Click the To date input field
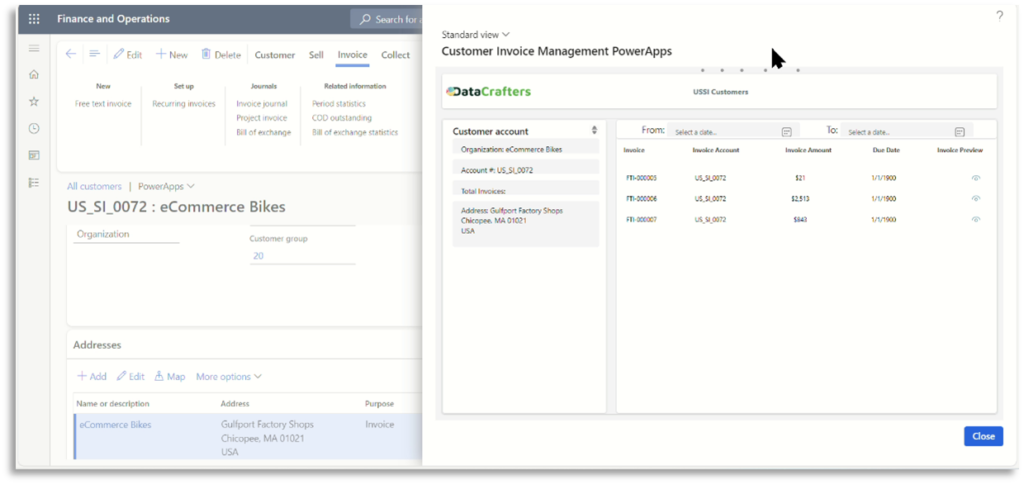The width and height of the screenshot is (1024, 485). [x=906, y=131]
